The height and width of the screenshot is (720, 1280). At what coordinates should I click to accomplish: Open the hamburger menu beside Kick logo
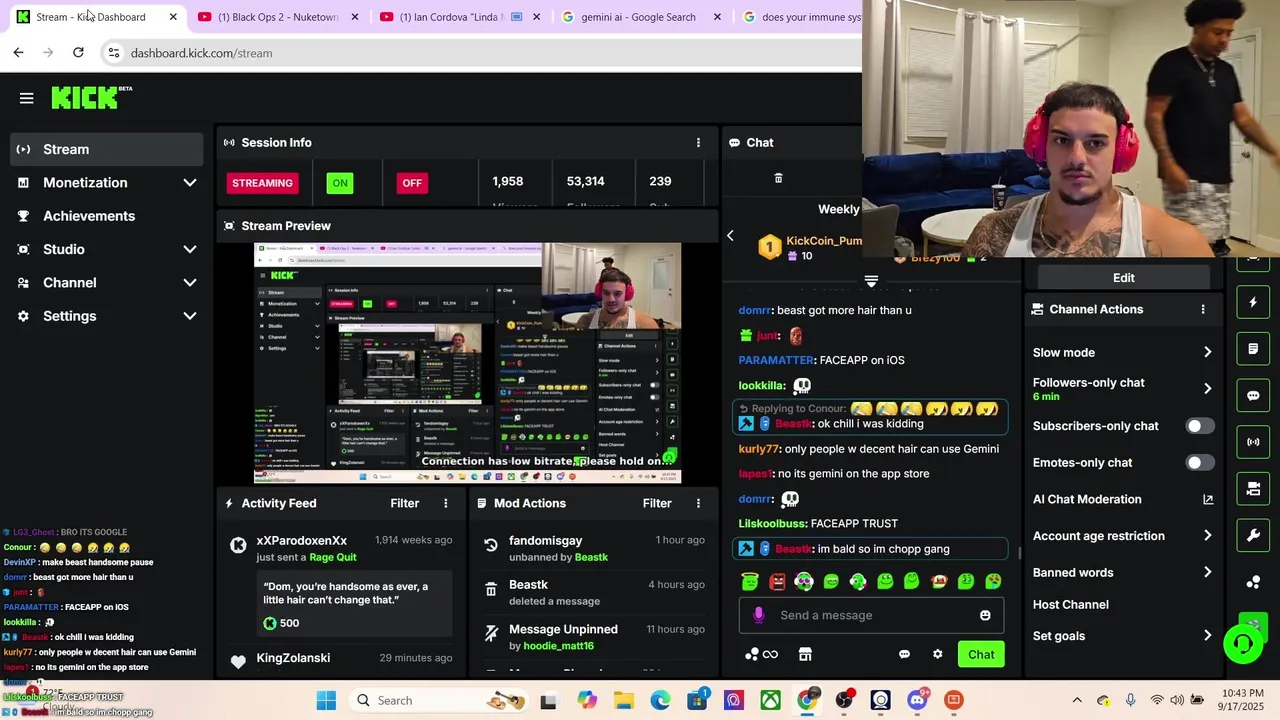pyautogui.click(x=27, y=98)
